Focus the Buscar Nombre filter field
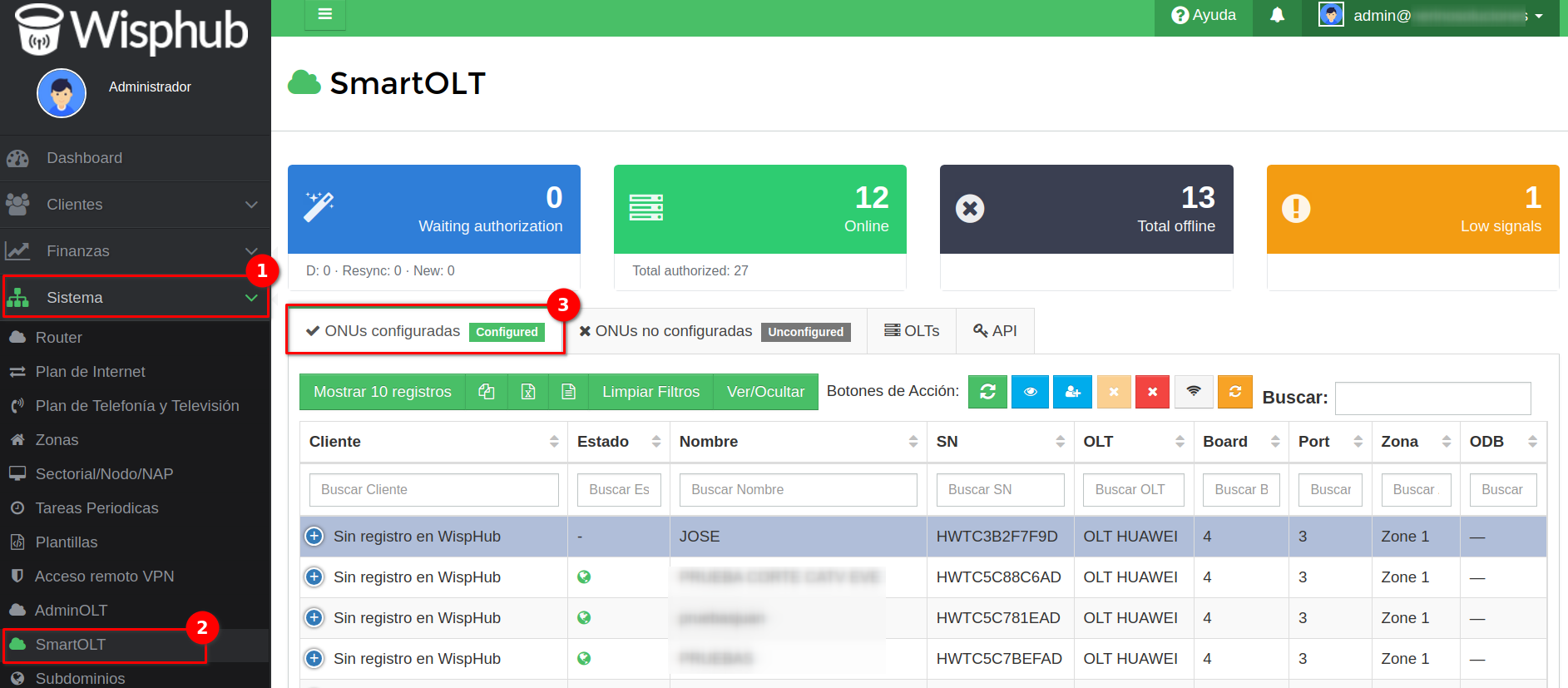 (x=799, y=490)
